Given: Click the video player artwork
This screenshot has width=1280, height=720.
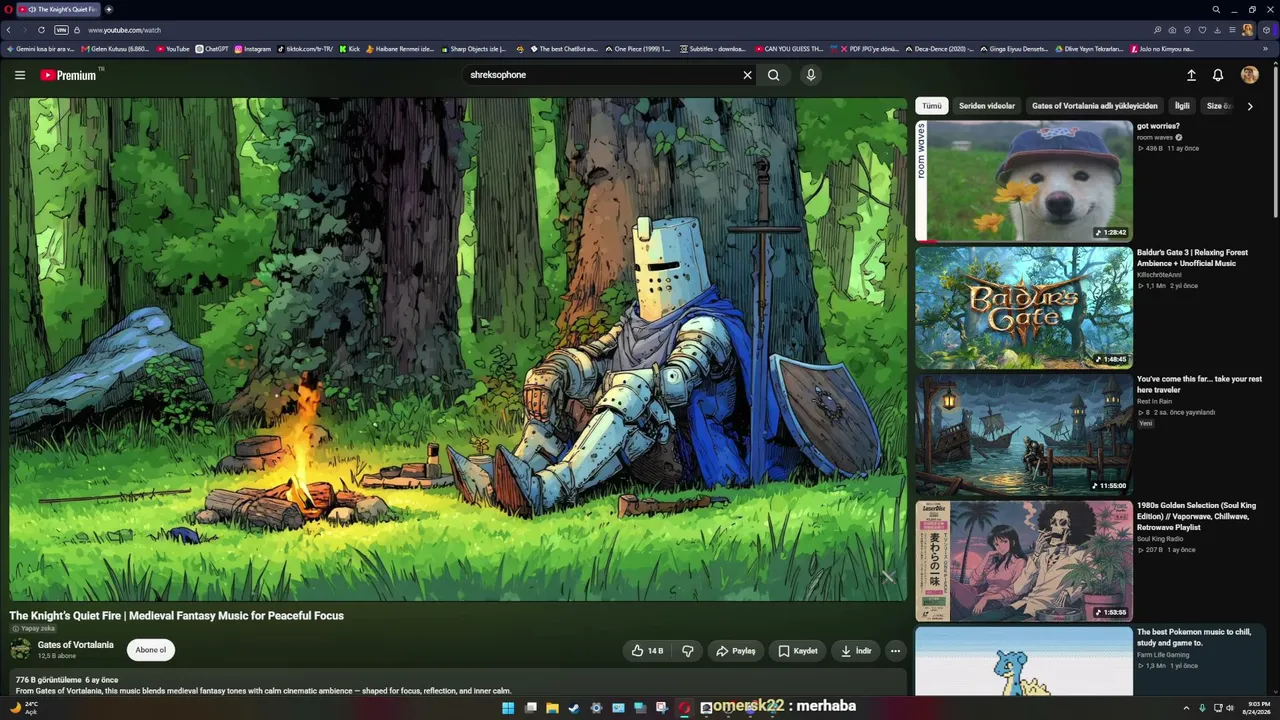Looking at the screenshot, I should click(458, 349).
